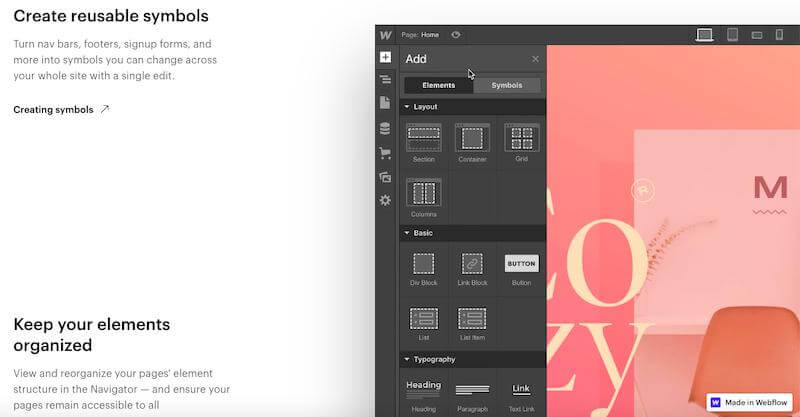Image resolution: width=800 pixels, height=417 pixels.
Task: Select the mobile portrait breakpoint icon
Action: coord(779,35)
